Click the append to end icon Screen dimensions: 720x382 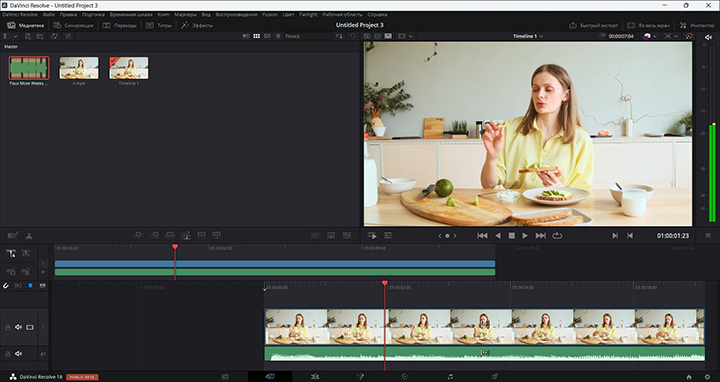154,235
